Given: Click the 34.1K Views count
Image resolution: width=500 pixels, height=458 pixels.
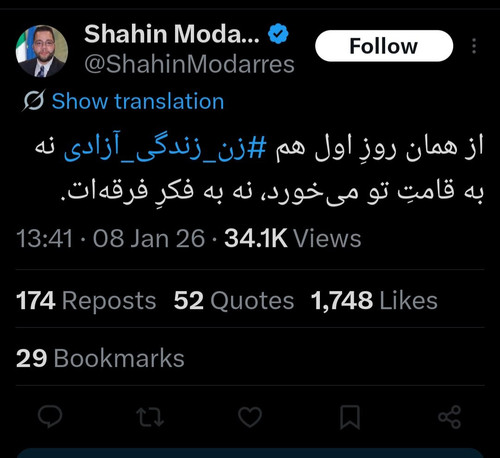Looking at the screenshot, I should tap(293, 239).
